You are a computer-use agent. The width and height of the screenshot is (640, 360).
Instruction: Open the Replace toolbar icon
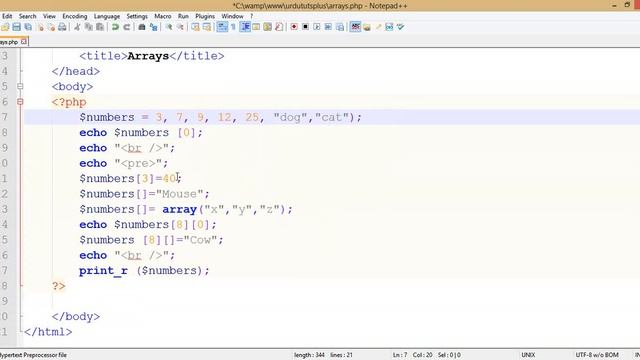(x=153, y=27)
